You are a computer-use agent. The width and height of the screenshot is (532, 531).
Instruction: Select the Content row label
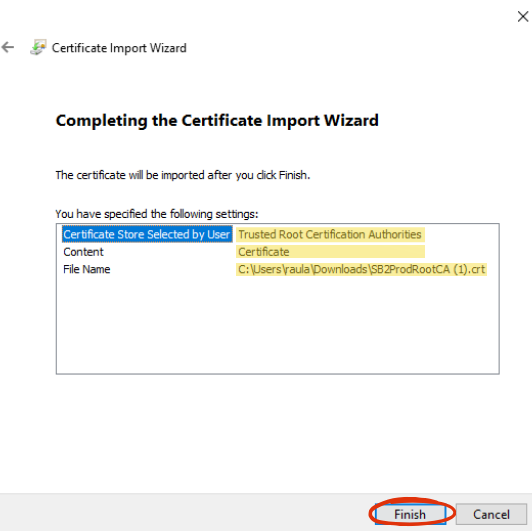coord(83,252)
